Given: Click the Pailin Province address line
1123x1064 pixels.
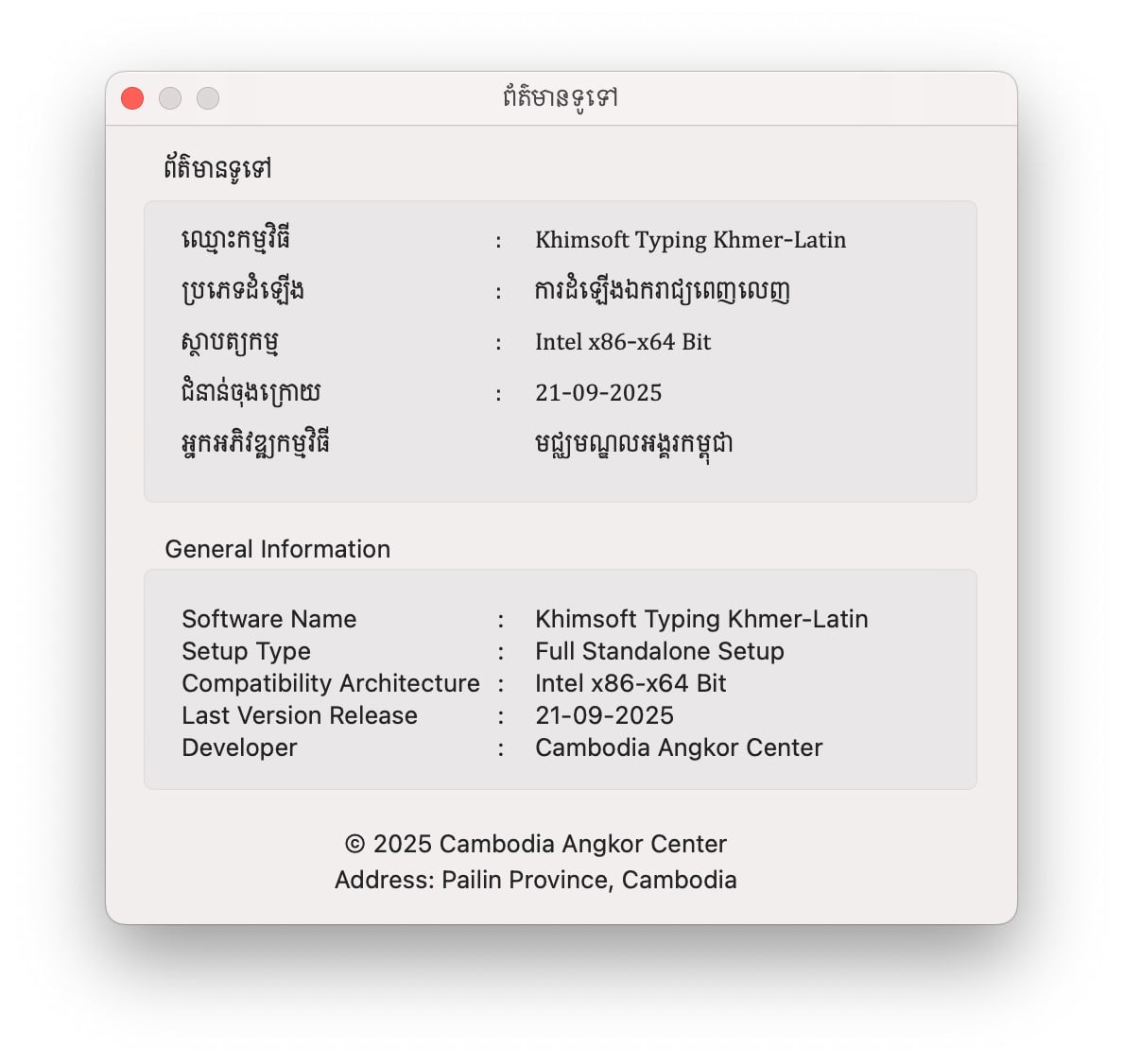Looking at the screenshot, I should pos(535,880).
